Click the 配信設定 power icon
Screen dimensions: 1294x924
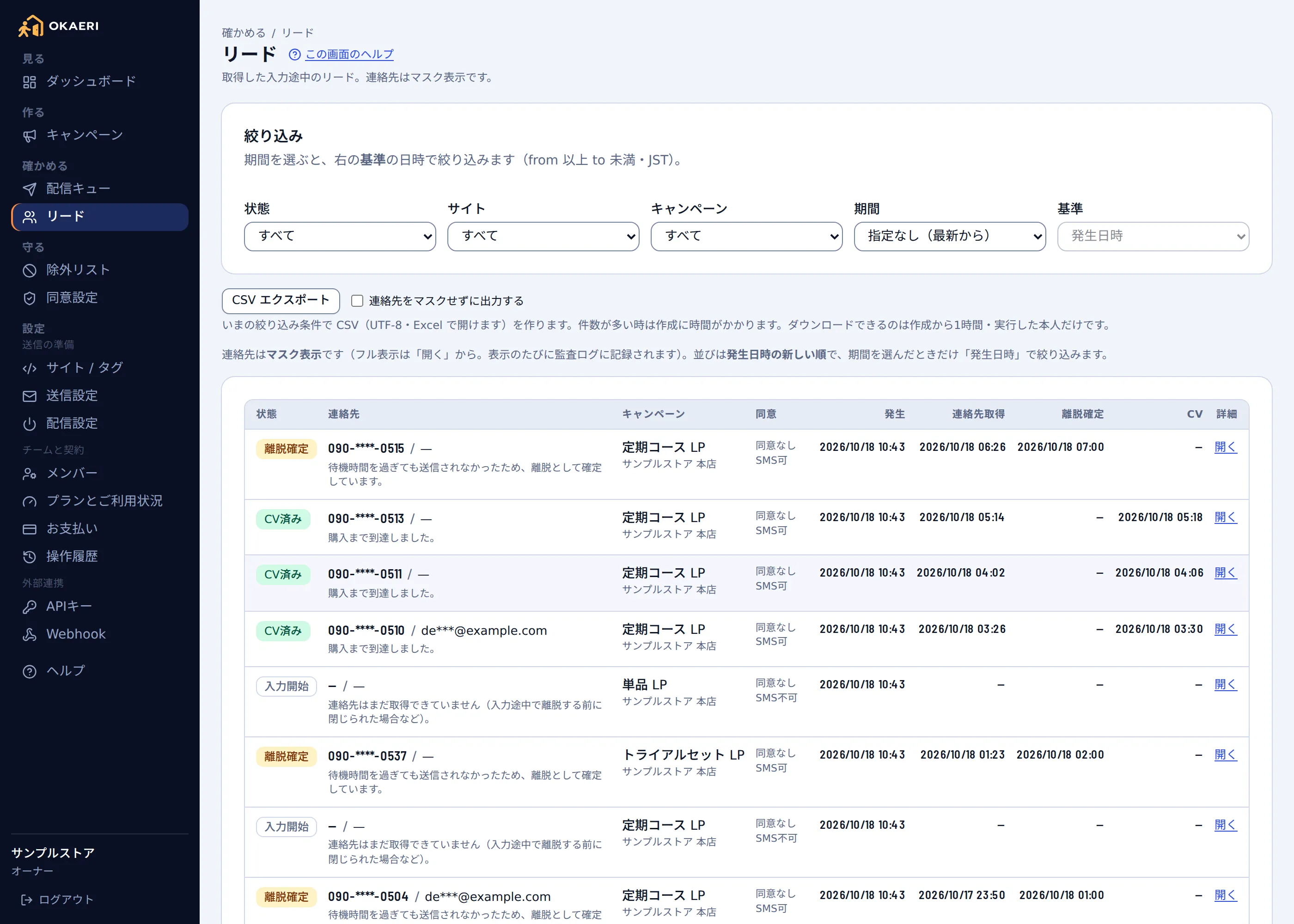(30, 424)
